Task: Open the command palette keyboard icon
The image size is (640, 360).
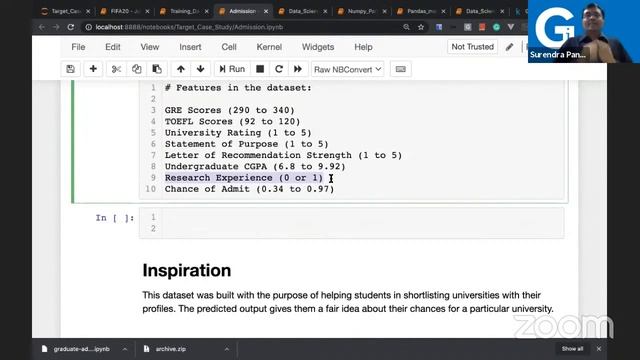Action: point(400,69)
